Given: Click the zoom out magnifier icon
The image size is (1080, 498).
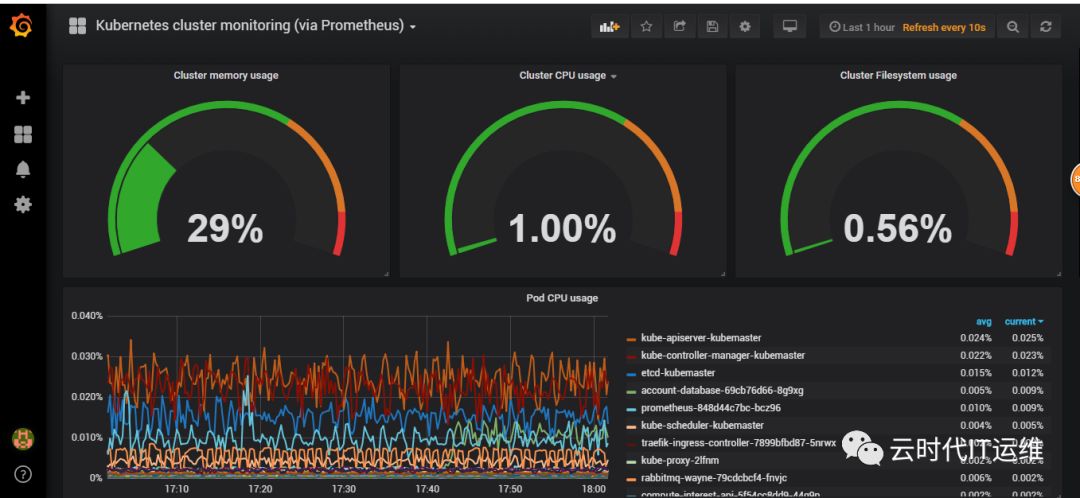Looking at the screenshot, I should (1012, 27).
